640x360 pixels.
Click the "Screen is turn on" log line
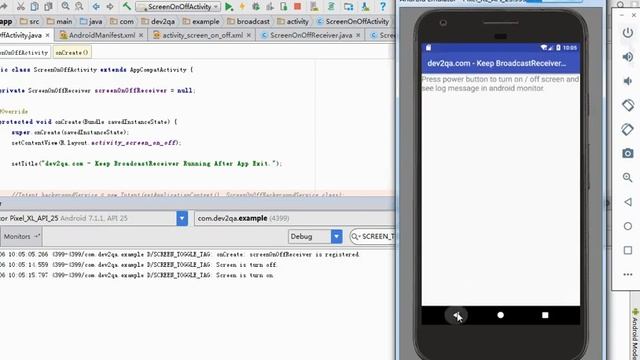pyautogui.click(x=137, y=276)
